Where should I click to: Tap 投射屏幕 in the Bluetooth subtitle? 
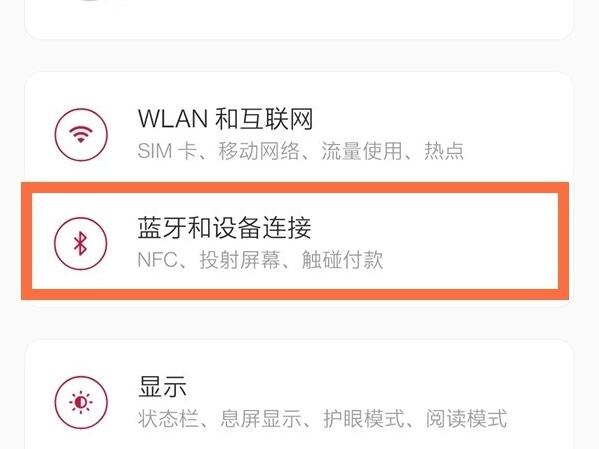click(x=240, y=260)
